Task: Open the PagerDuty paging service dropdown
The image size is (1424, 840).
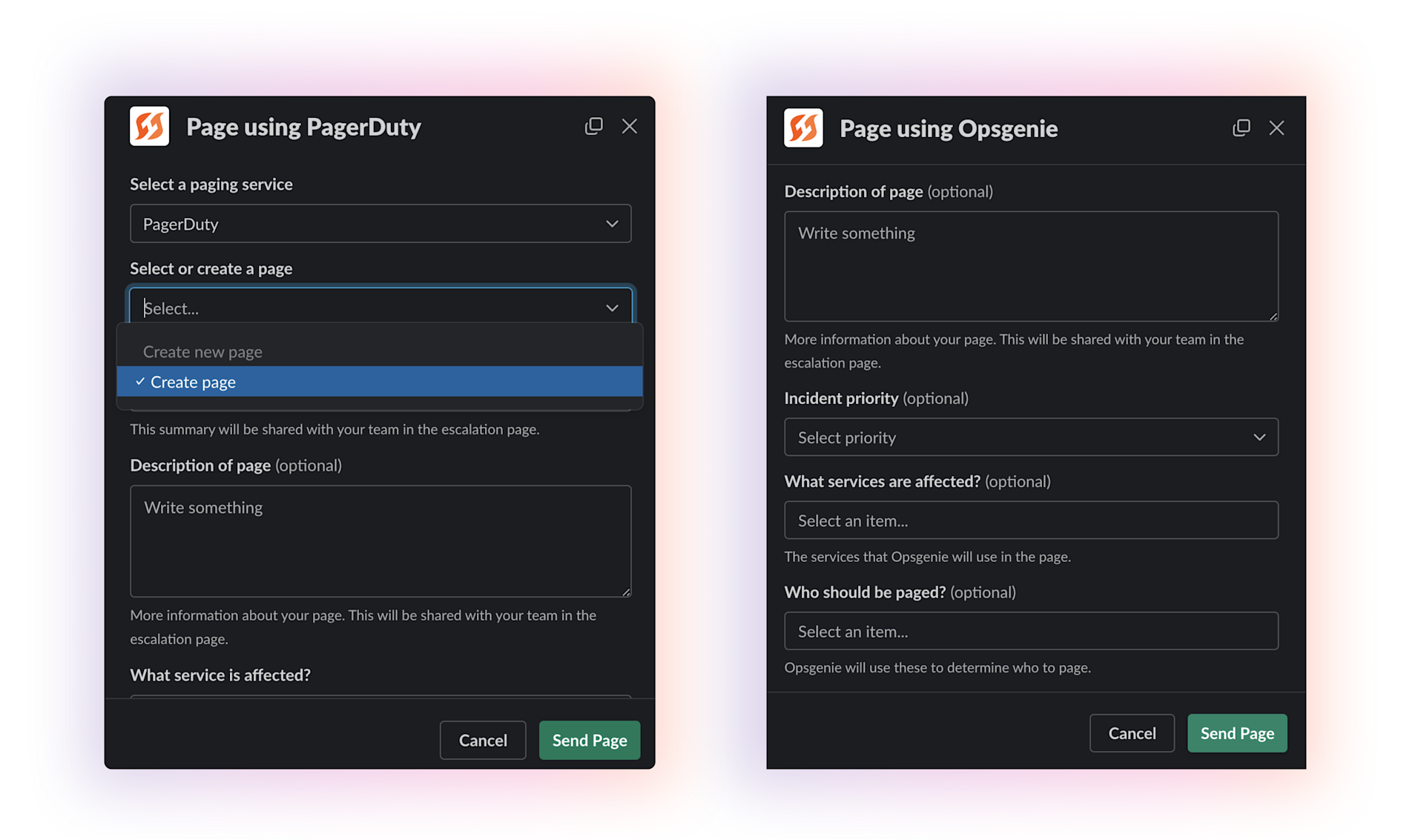Action: click(x=380, y=224)
